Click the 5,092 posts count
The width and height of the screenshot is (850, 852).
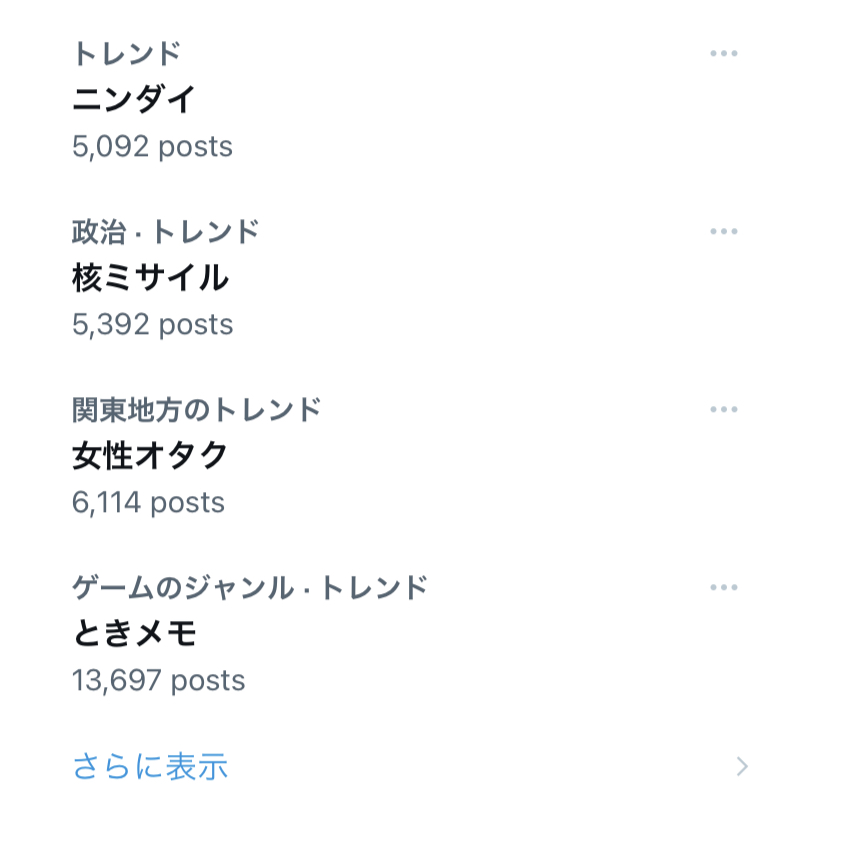coord(152,147)
